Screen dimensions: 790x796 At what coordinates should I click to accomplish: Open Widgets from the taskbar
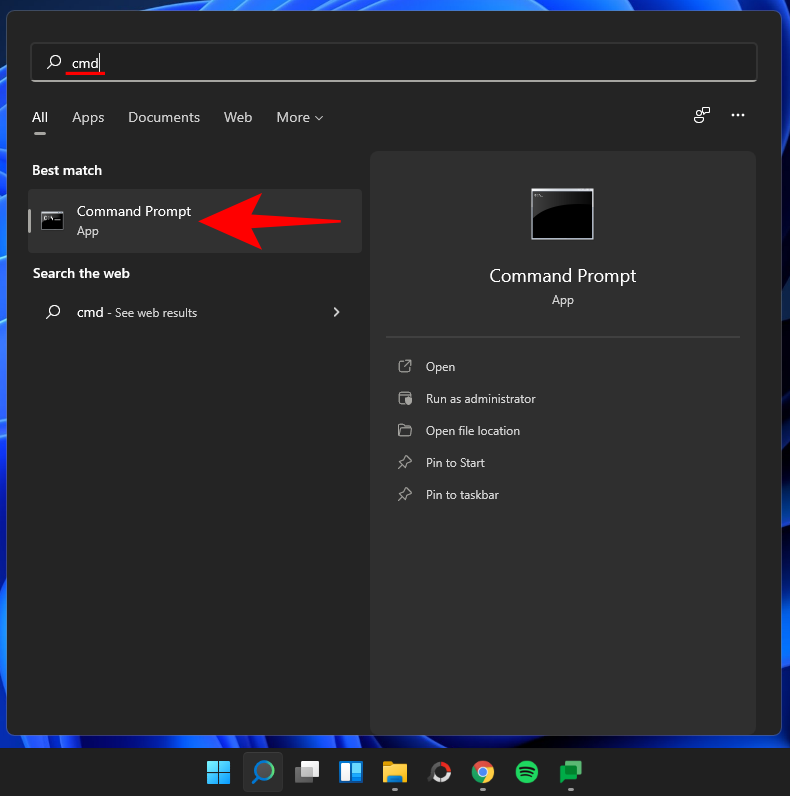tap(351, 772)
